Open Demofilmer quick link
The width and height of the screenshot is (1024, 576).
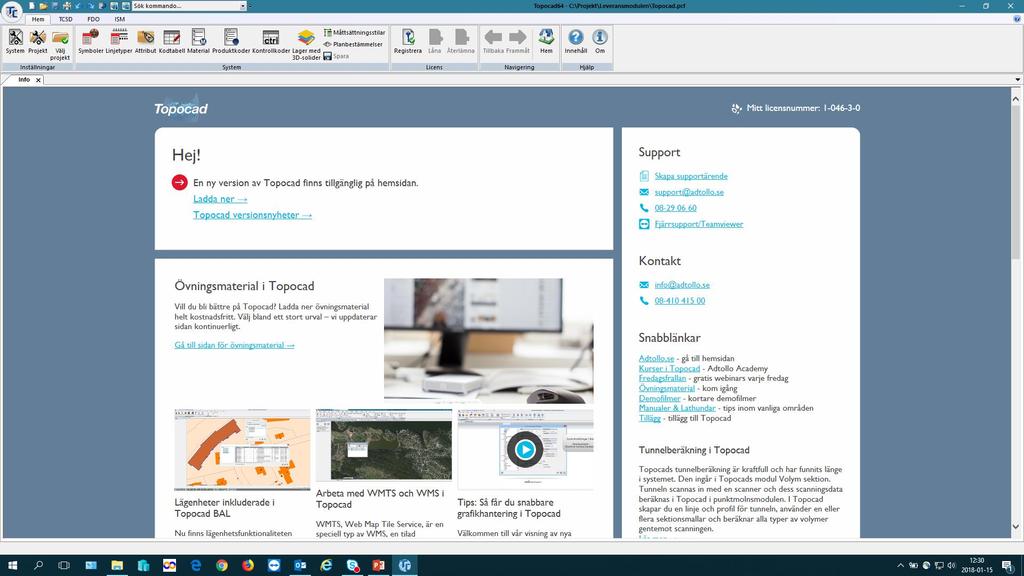tap(660, 398)
